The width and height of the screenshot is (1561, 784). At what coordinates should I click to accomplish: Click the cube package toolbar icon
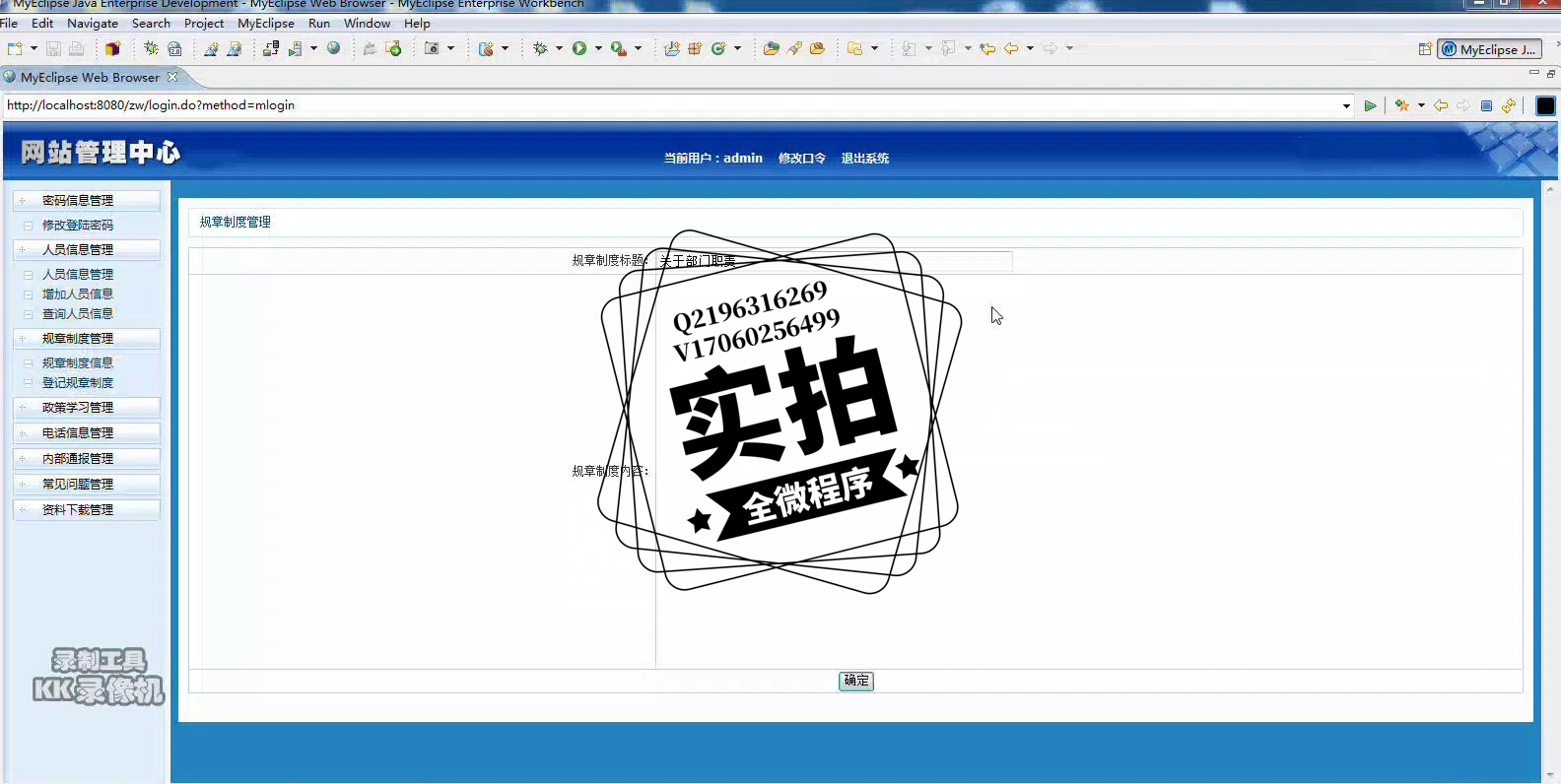(x=112, y=48)
